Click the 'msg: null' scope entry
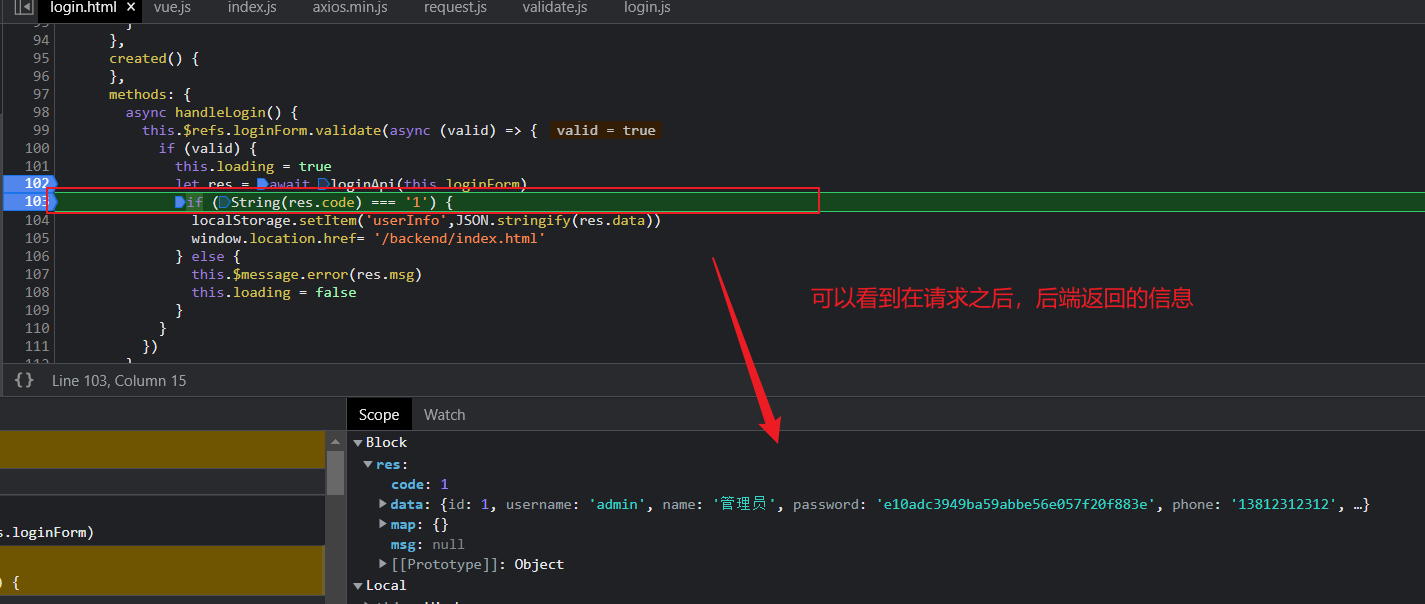 [x=428, y=544]
